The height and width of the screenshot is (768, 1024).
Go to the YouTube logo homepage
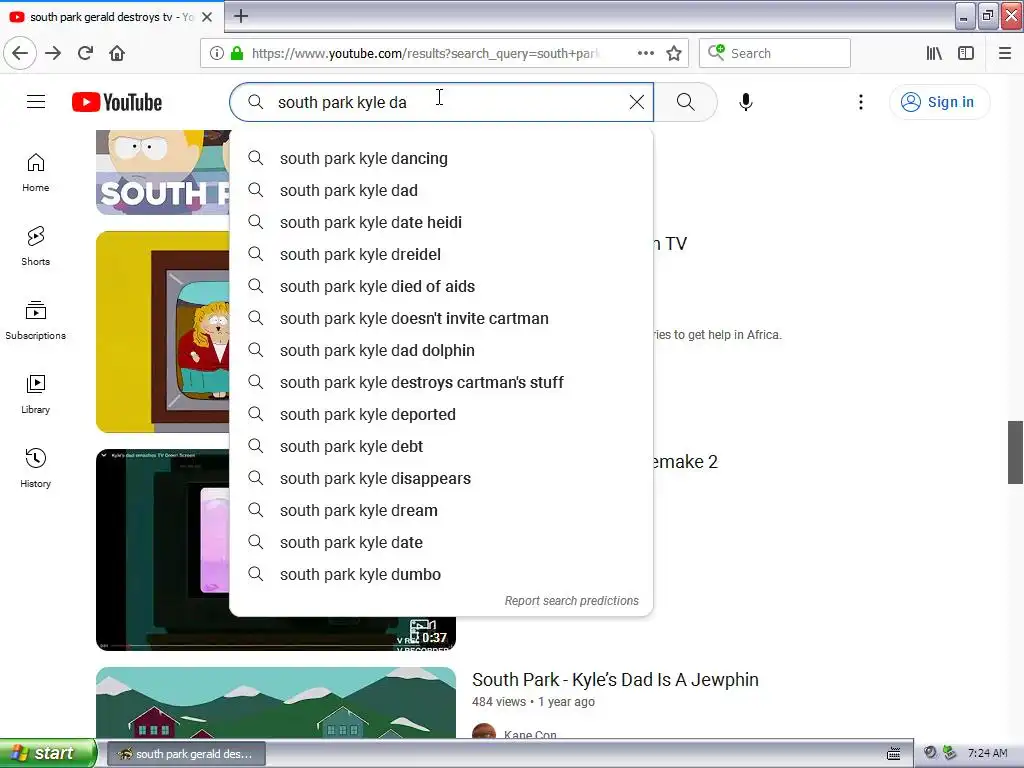(117, 102)
